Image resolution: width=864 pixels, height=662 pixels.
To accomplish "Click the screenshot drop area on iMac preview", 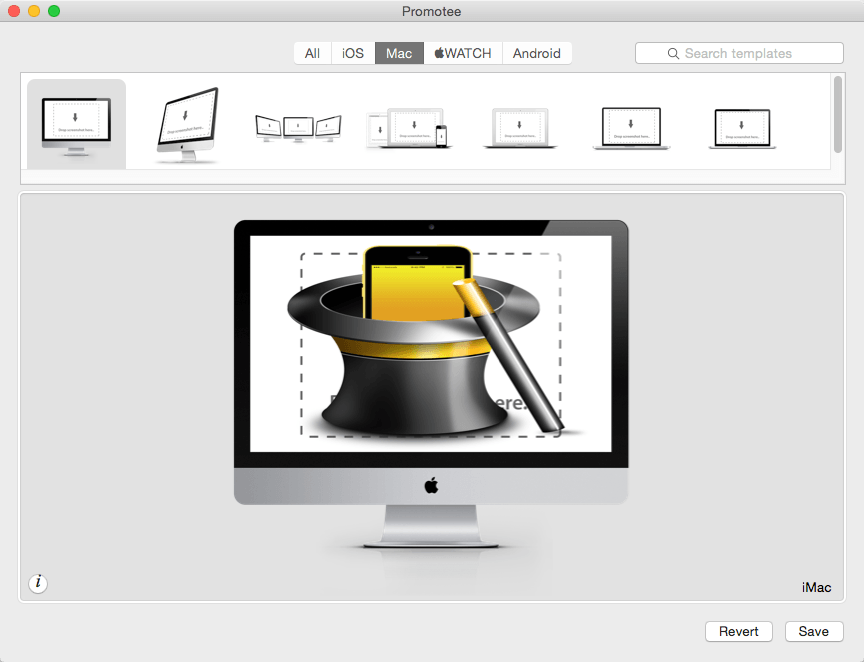I will pos(430,344).
